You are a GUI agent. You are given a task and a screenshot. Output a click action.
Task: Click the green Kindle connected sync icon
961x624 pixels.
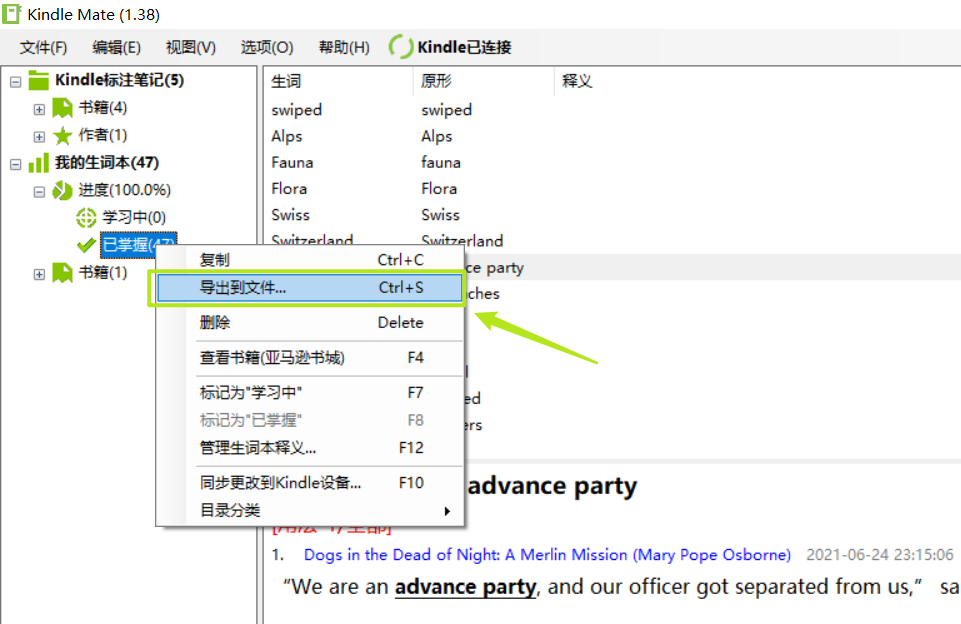[x=401, y=47]
